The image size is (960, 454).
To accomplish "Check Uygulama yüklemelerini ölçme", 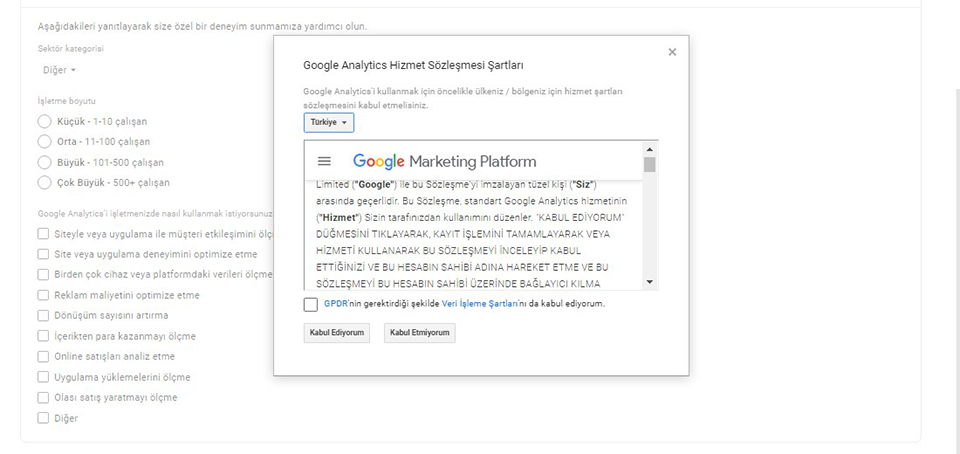I will point(43,377).
